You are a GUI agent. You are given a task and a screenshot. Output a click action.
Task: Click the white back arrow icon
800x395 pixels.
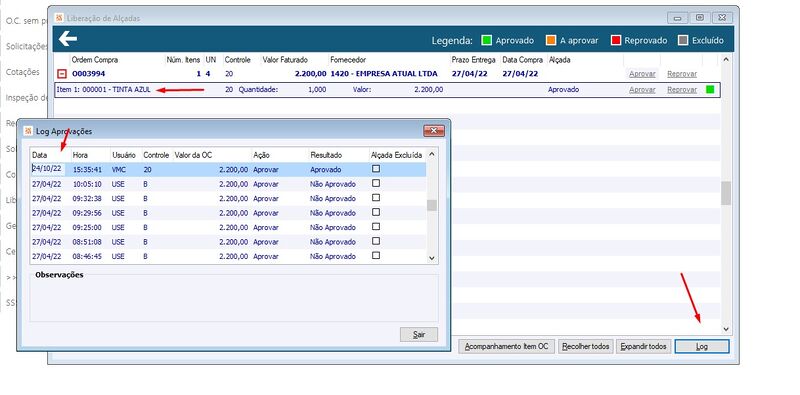(68, 39)
